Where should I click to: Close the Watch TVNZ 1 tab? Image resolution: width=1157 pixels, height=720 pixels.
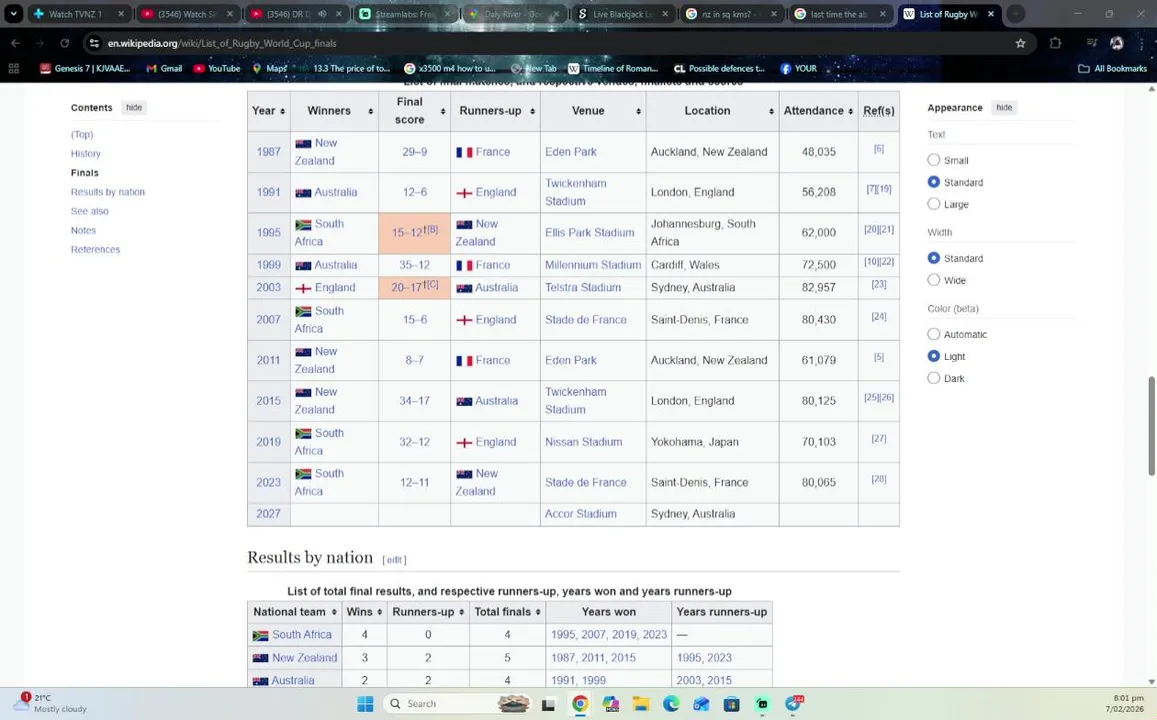pos(121,13)
